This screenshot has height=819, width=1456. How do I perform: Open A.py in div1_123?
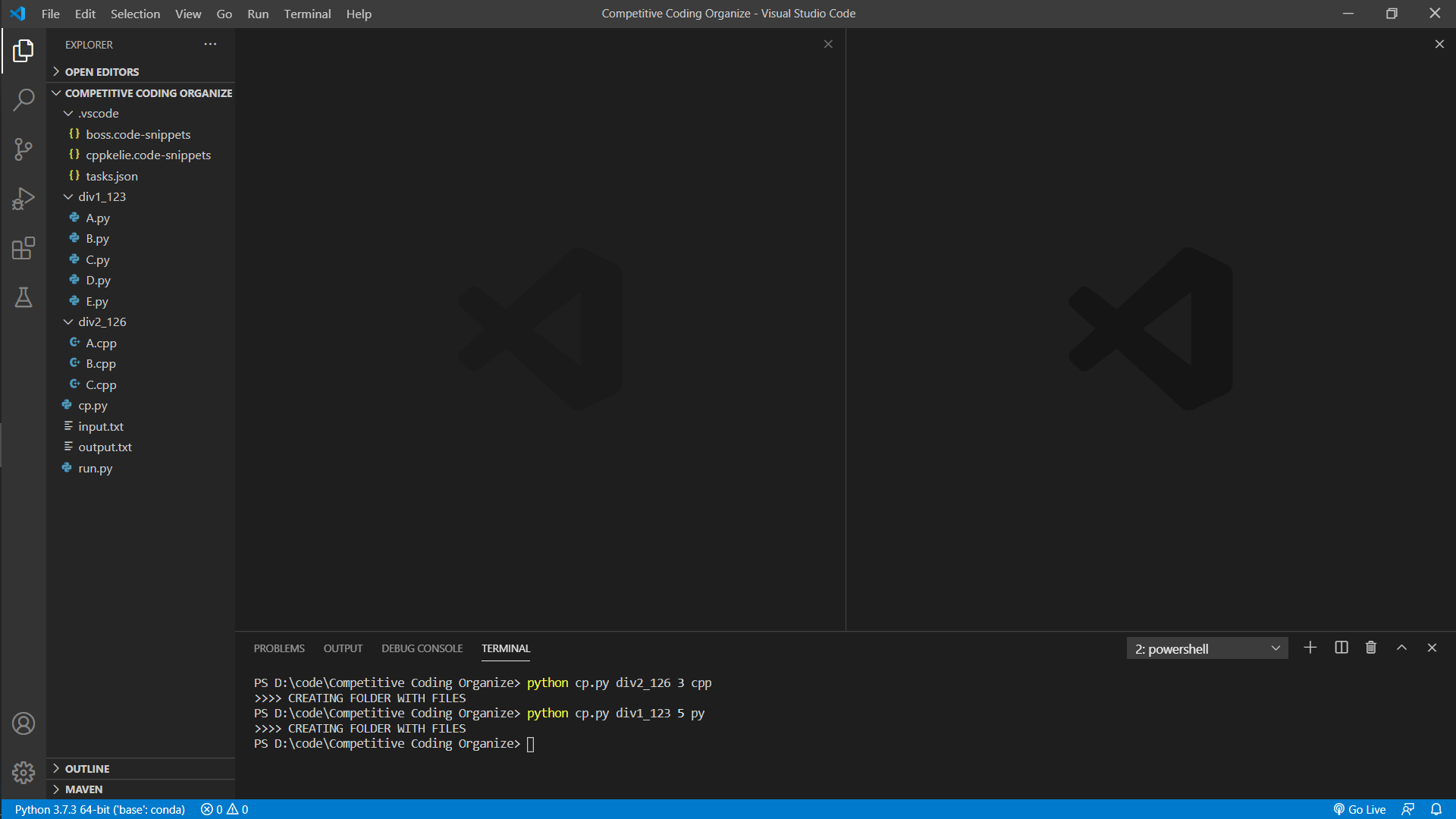141,218
